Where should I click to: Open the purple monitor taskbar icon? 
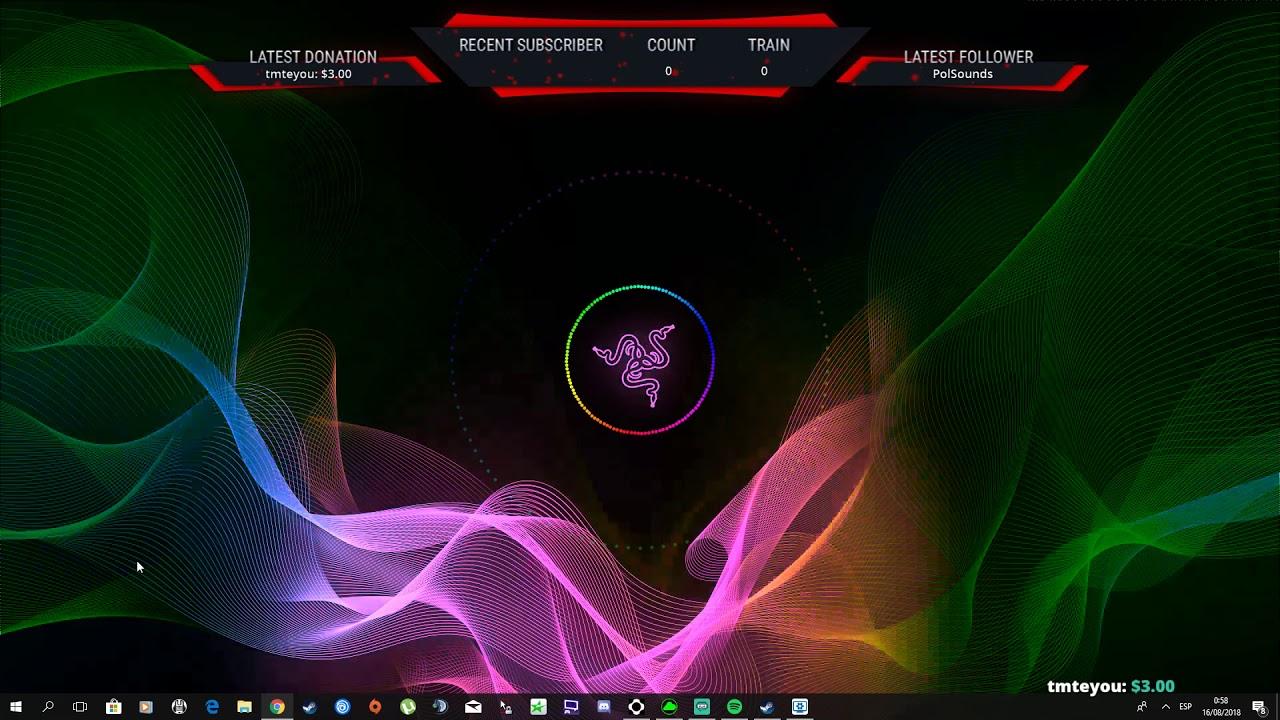pyautogui.click(x=571, y=707)
